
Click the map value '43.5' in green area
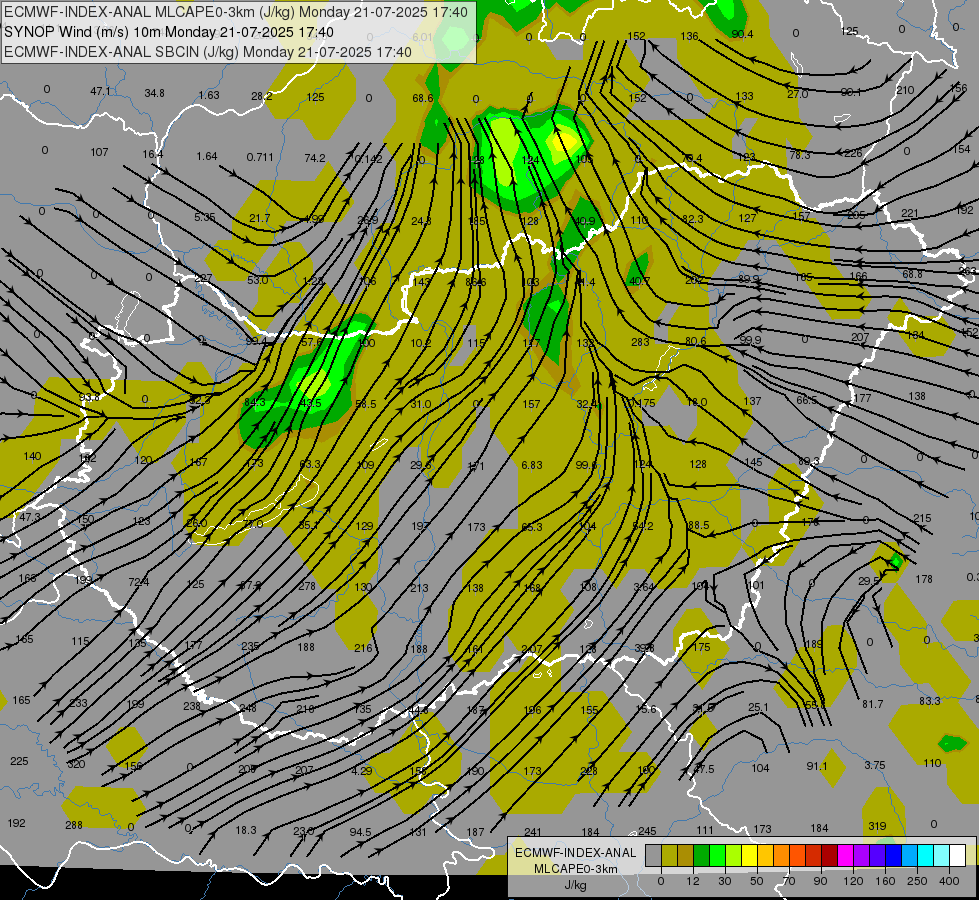click(x=310, y=403)
